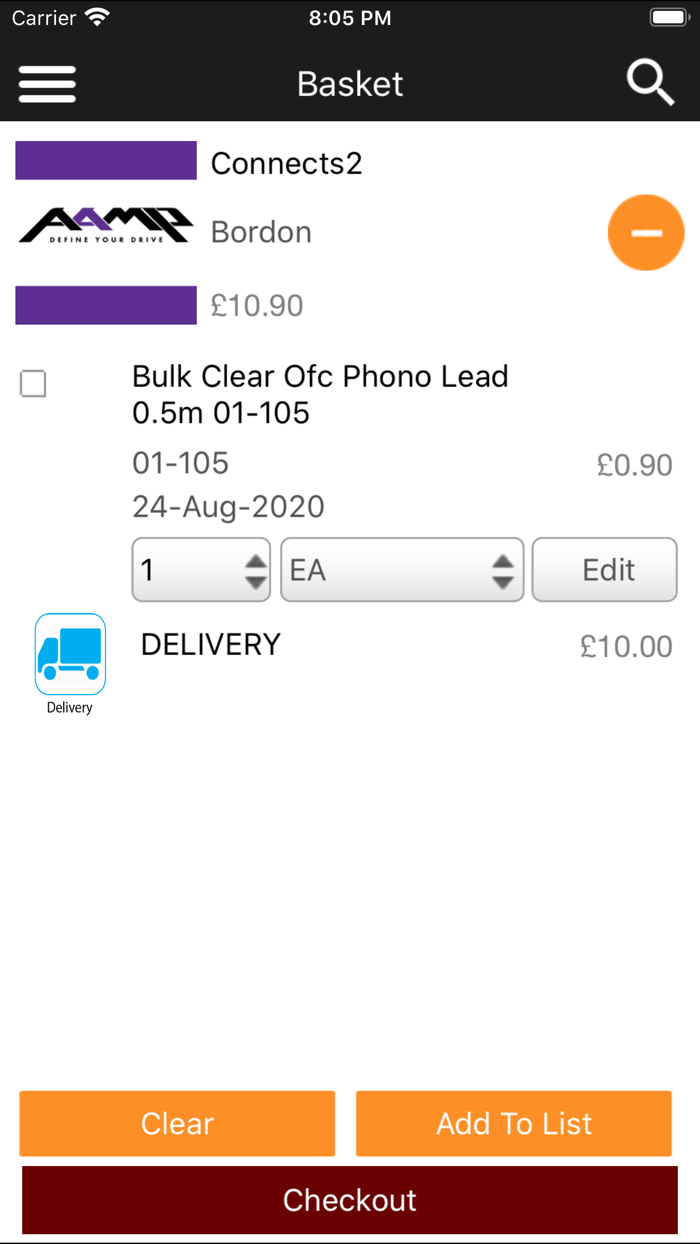700x1244 pixels.
Task: Open the EA unit dropdown
Action: (401, 570)
